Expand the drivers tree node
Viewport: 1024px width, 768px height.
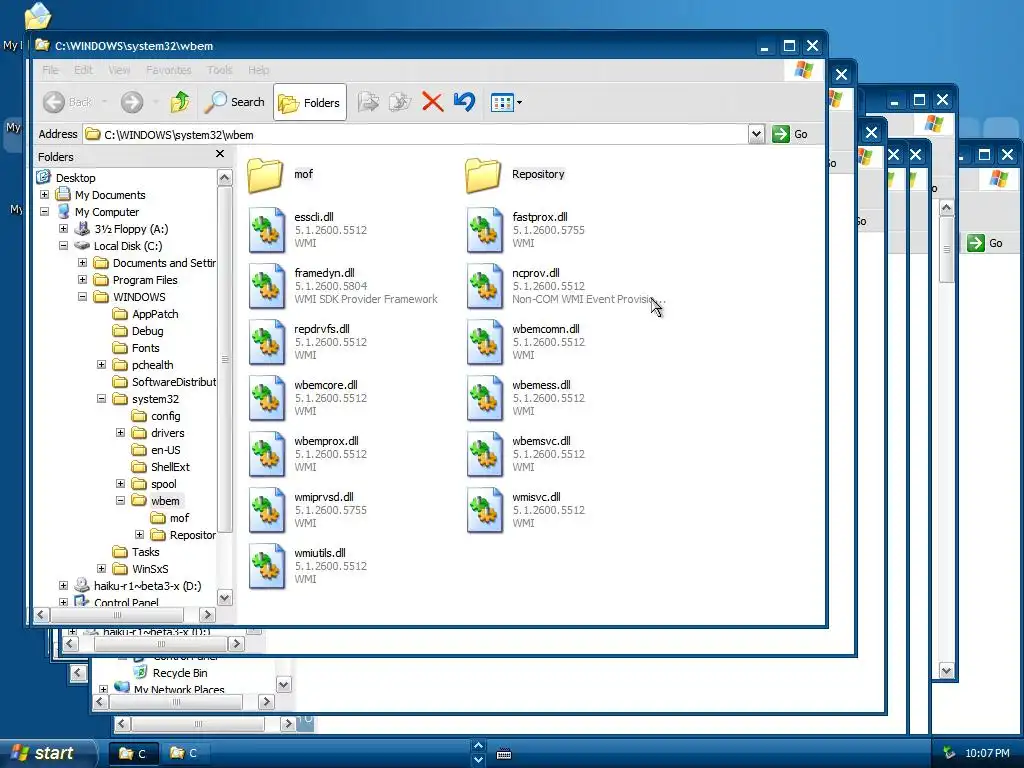pyautogui.click(x=120, y=432)
